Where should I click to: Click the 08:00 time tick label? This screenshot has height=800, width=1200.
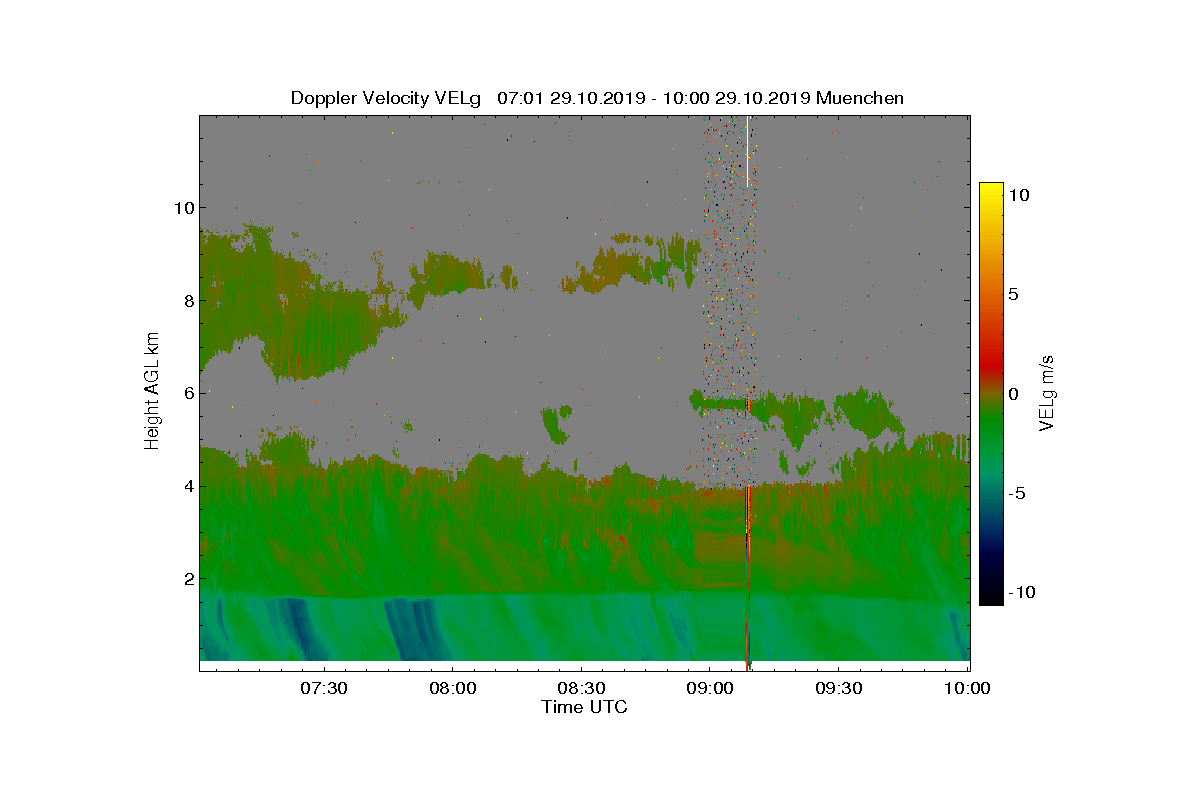[x=452, y=688]
